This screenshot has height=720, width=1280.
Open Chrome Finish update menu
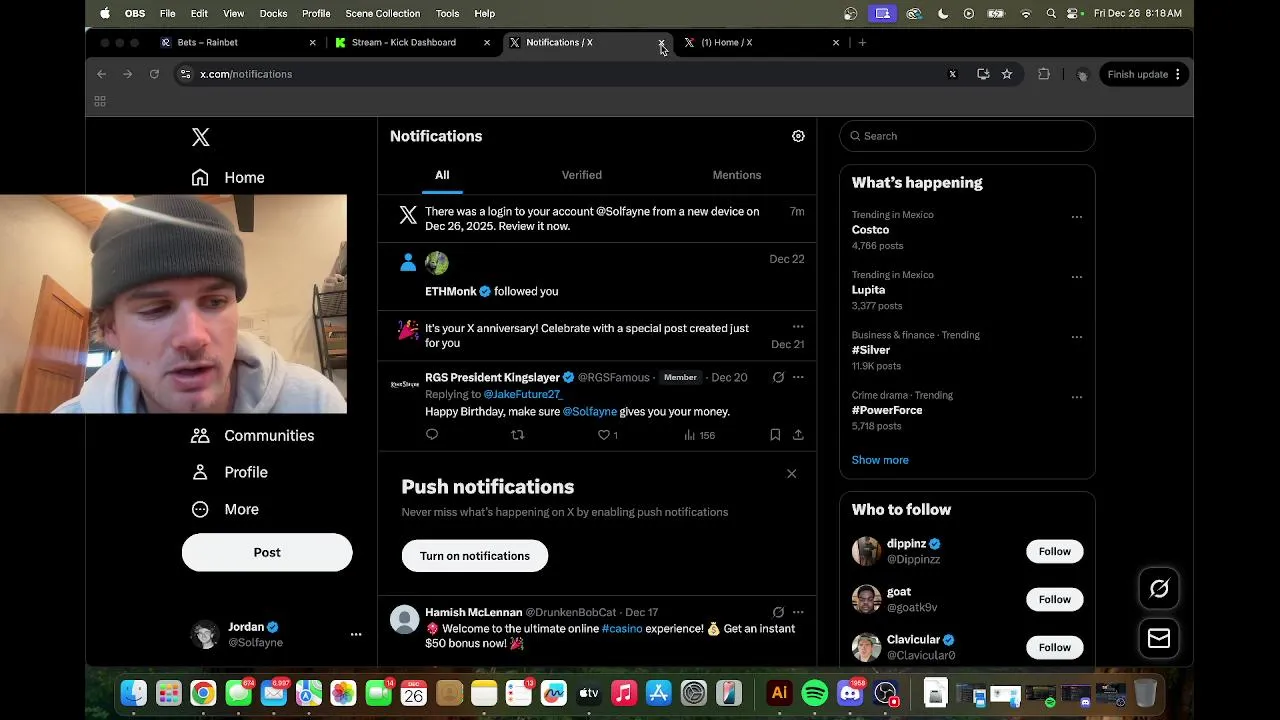click(x=1145, y=74)
